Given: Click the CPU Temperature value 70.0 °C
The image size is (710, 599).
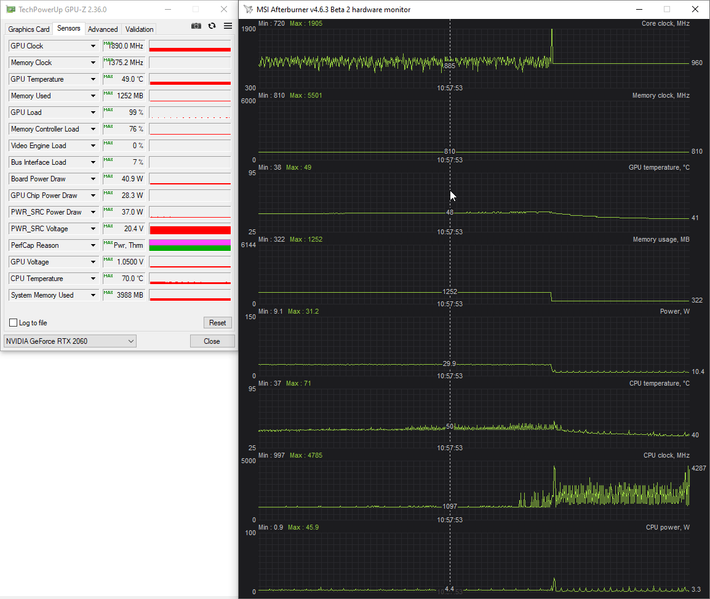Looking at the screenshot, I should [124, 278].
